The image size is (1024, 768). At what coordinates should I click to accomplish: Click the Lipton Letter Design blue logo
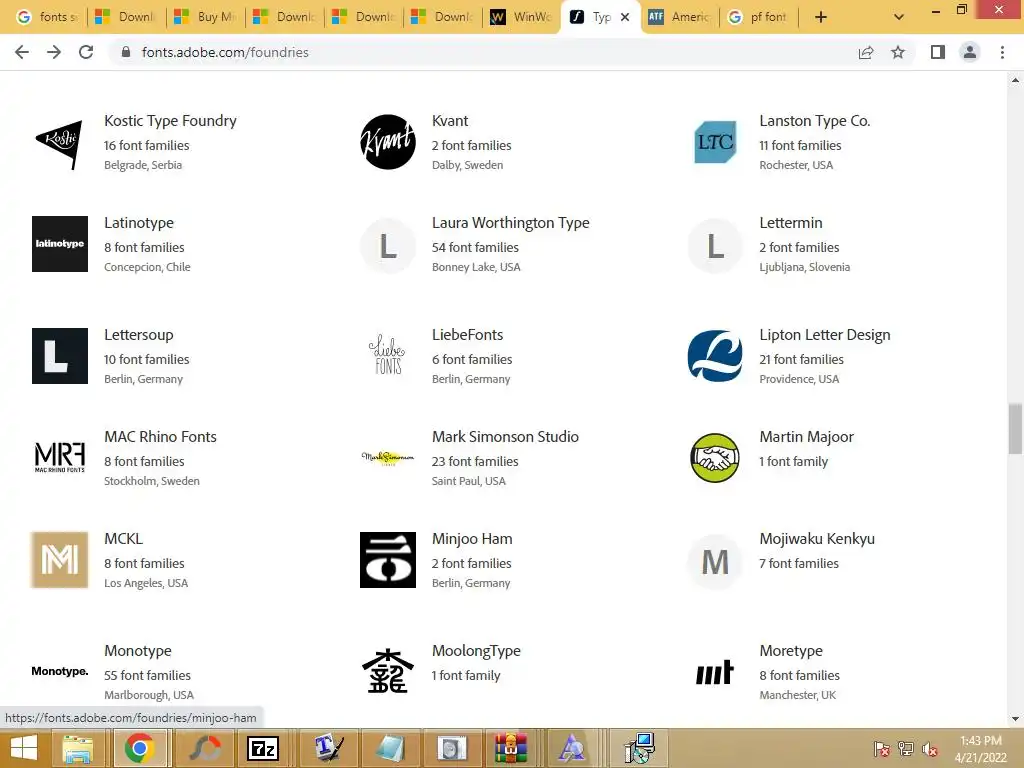coord(715,356)
